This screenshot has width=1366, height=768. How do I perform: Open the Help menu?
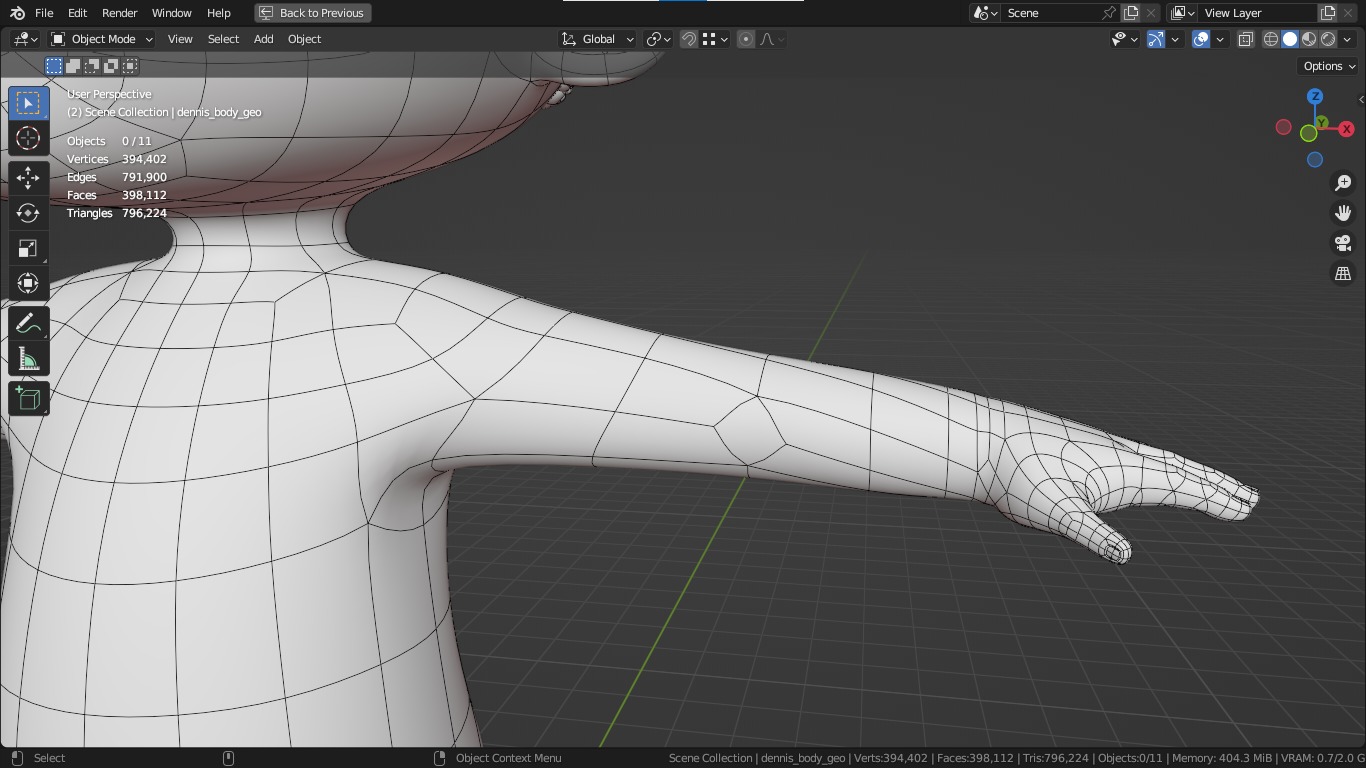click(x=219, y=13)
